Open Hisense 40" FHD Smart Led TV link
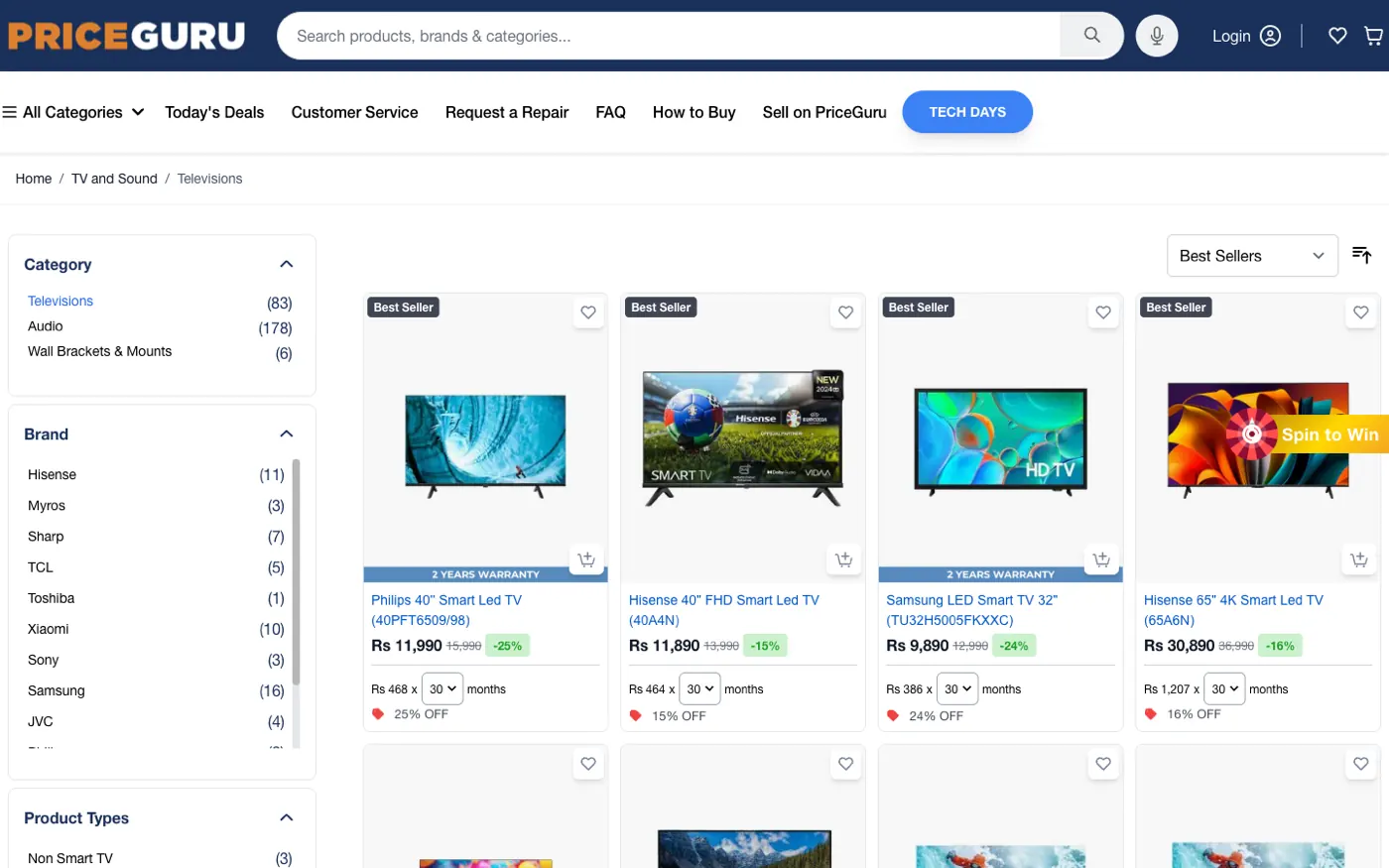Viewport: 1389px width, 868px height. (724, 610)
